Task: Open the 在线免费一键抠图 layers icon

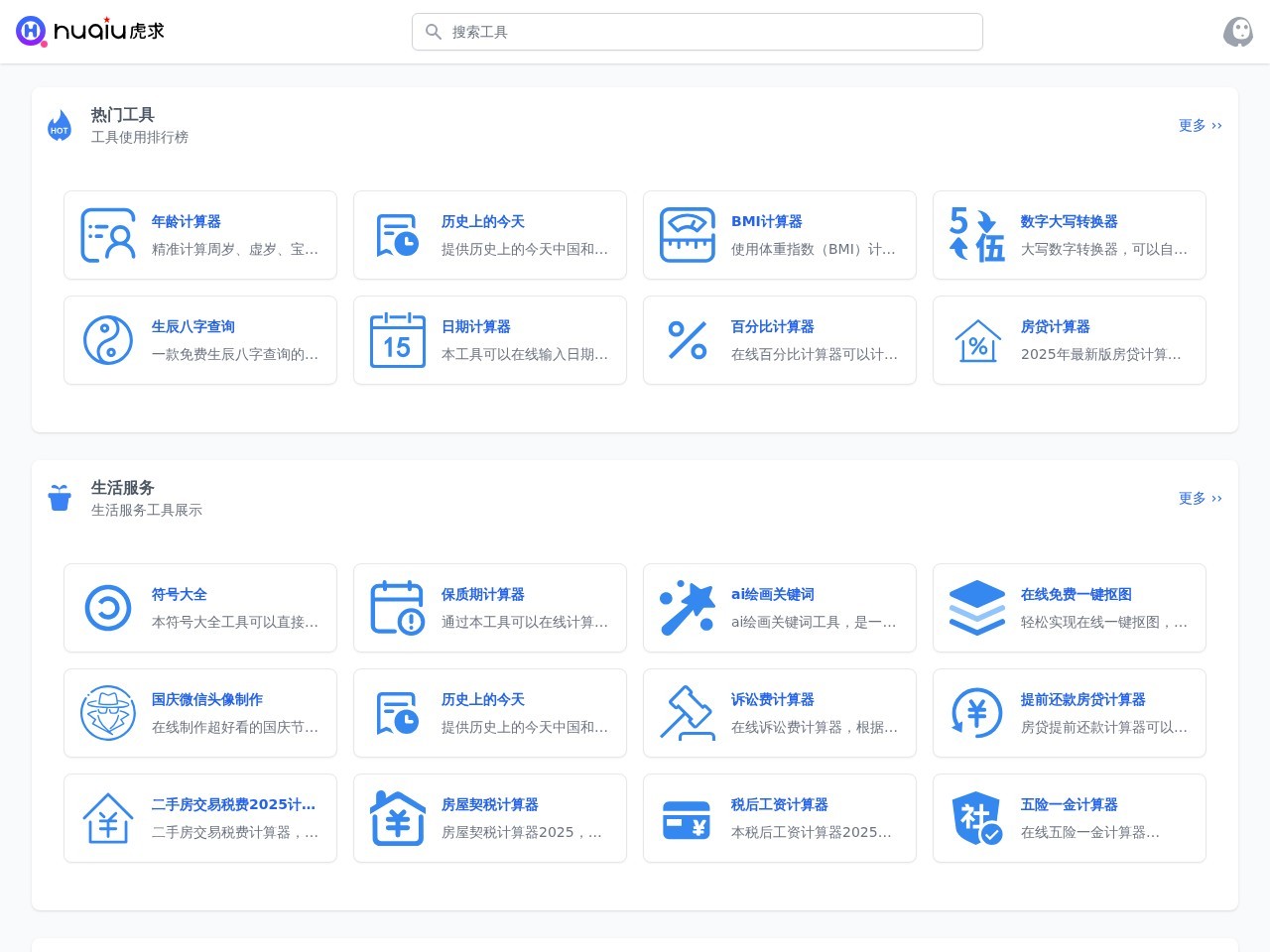Action: click(977, 608)
